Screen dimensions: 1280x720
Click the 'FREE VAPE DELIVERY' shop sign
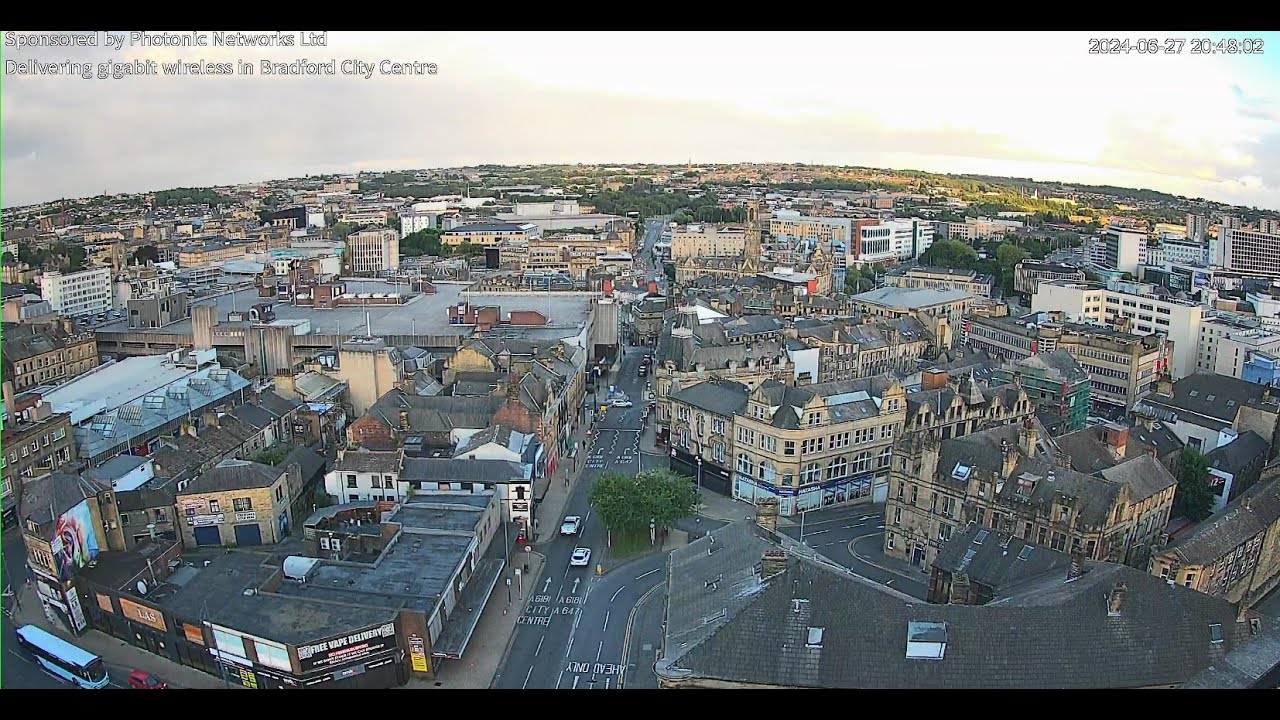tap(347, 647)
